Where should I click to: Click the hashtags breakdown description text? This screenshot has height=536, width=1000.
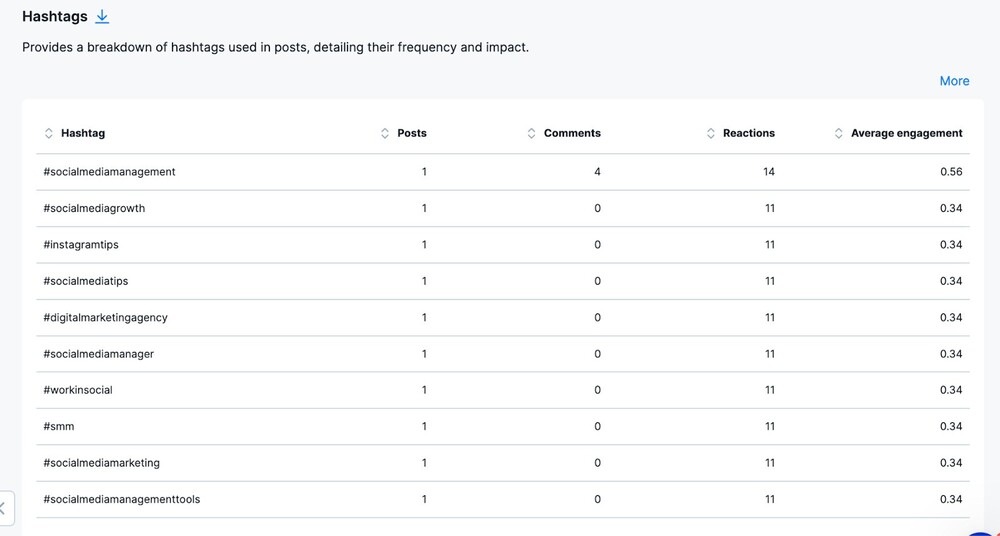tap(276, 48)
